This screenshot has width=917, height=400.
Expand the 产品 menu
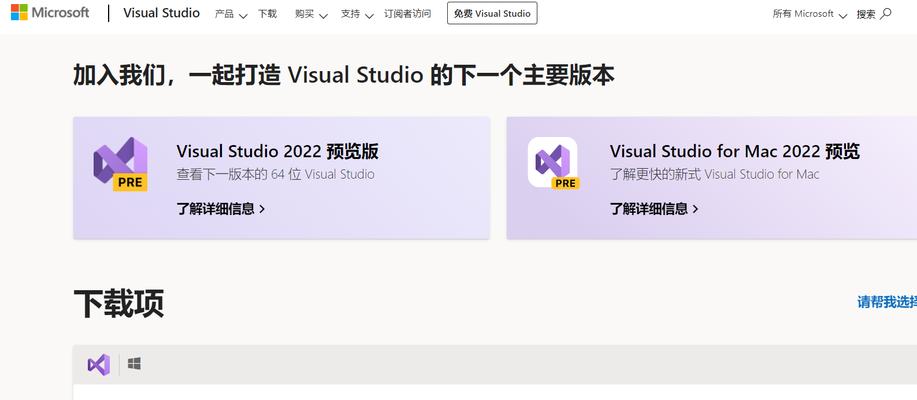pyautogui.click(x=230, y=13)
